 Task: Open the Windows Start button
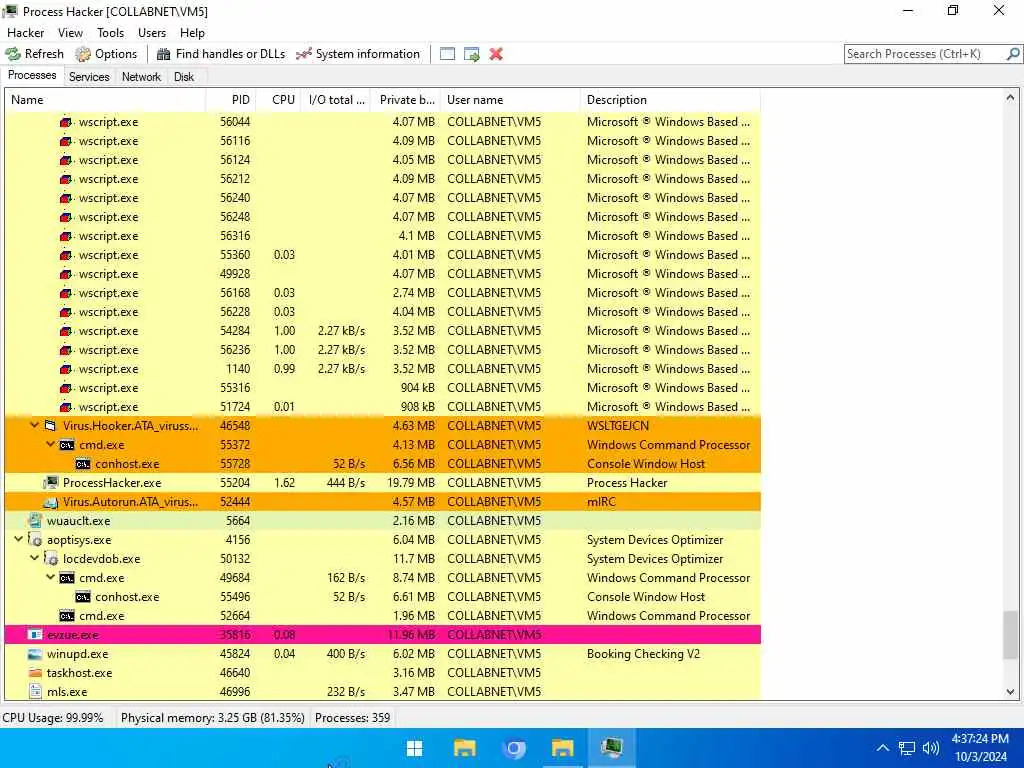click(x=415, y=748)
